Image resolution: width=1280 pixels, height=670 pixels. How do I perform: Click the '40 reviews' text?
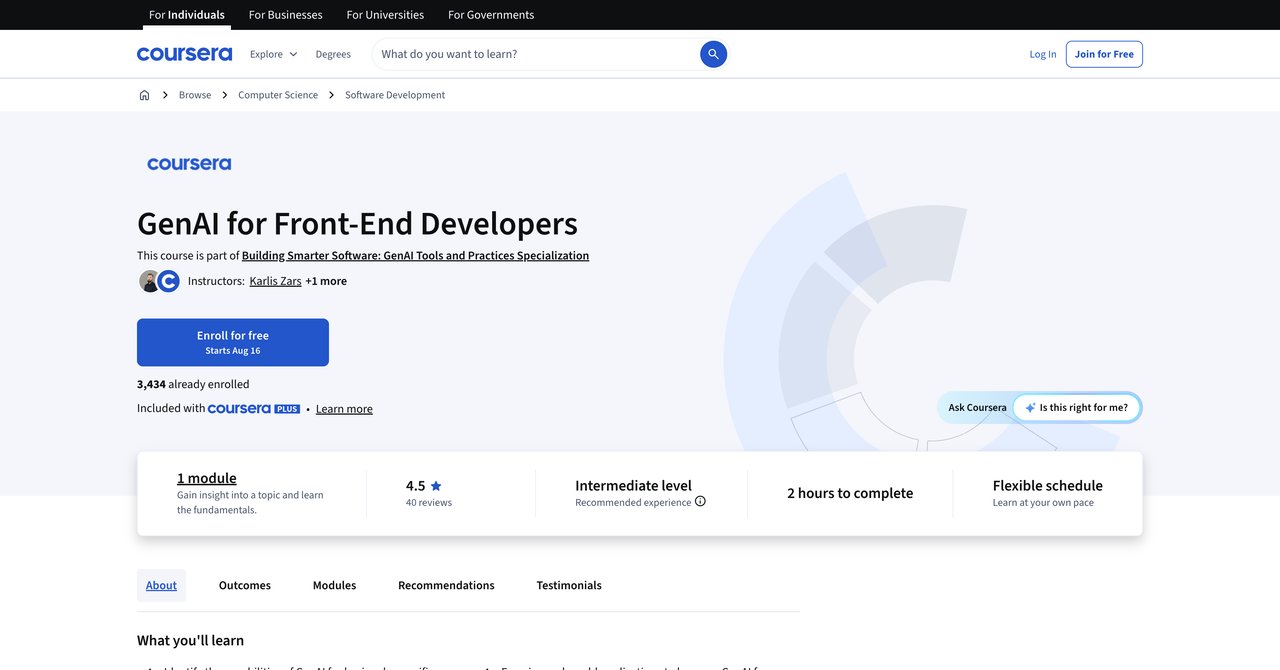(429, 503)
